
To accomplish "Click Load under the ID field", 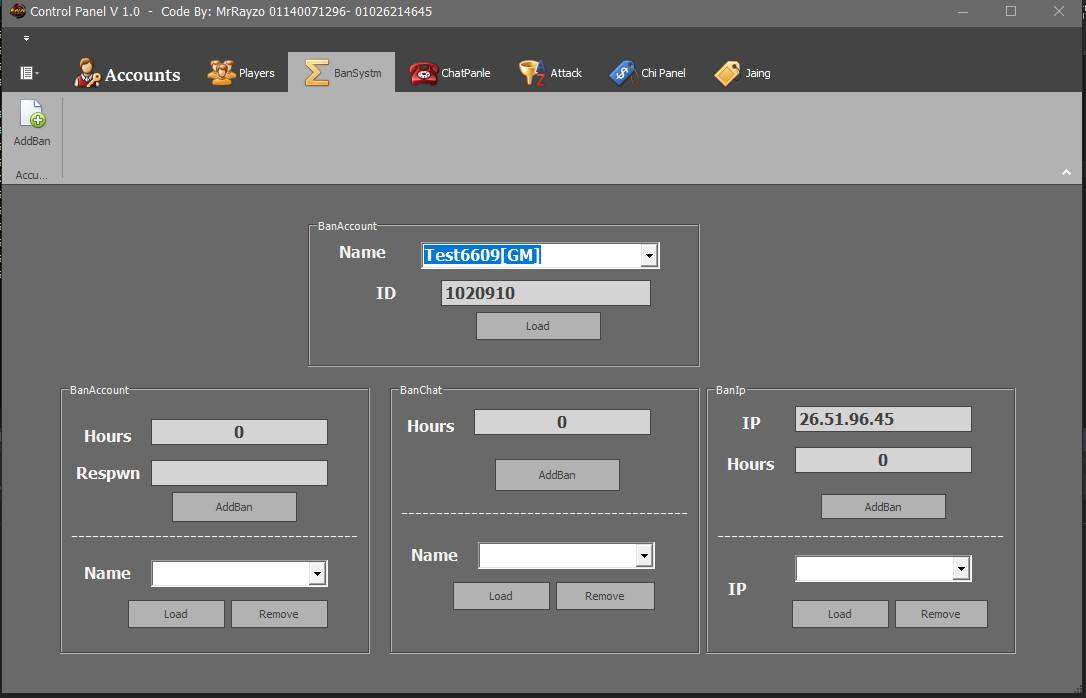I will (538, 326).
